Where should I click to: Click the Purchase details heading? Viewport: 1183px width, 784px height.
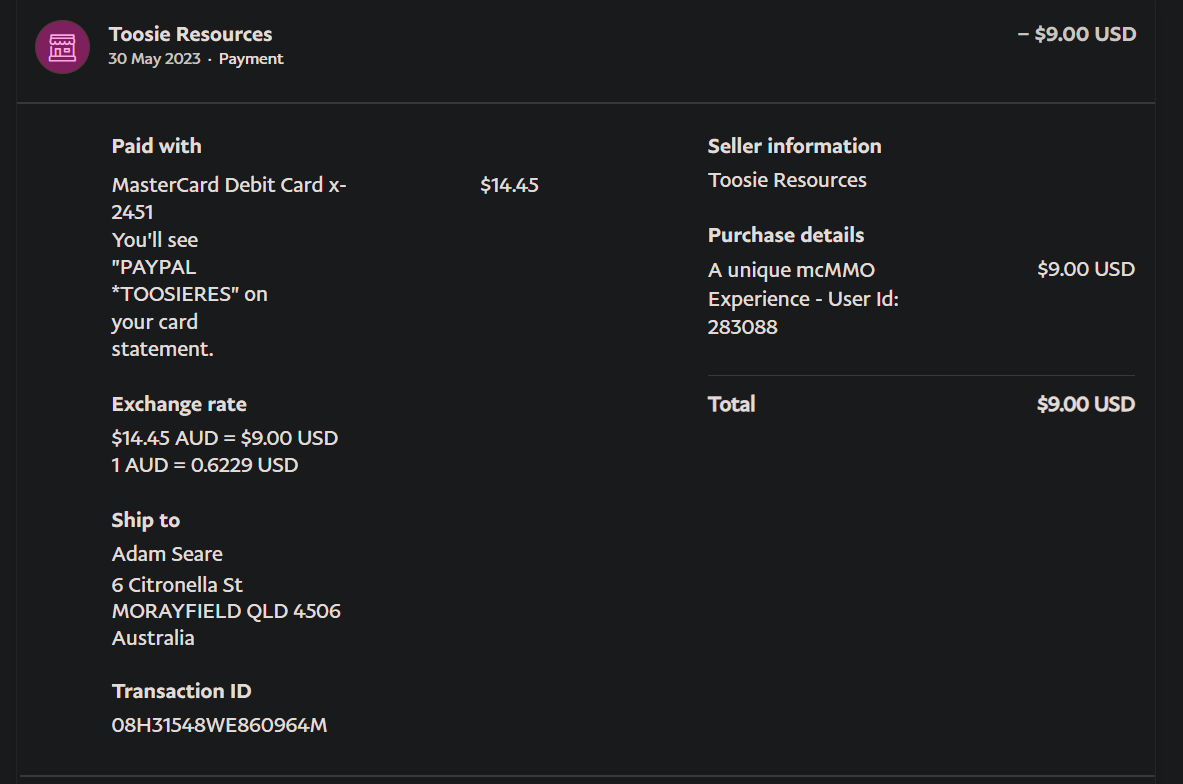coord(786,235)
